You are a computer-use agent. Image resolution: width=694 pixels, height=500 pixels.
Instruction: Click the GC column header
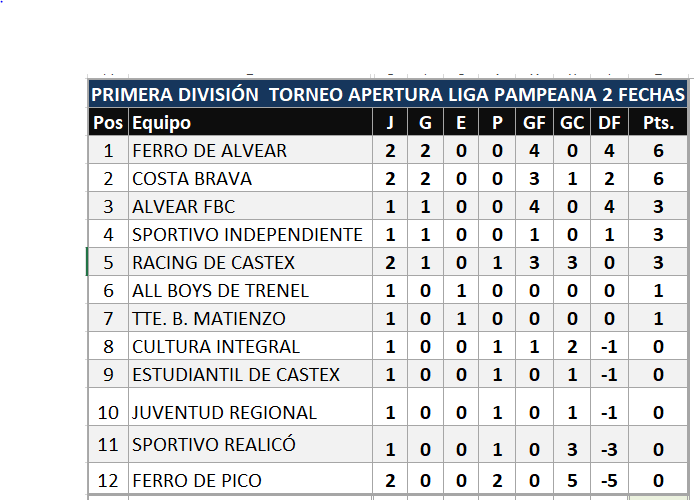coord(572,124)
